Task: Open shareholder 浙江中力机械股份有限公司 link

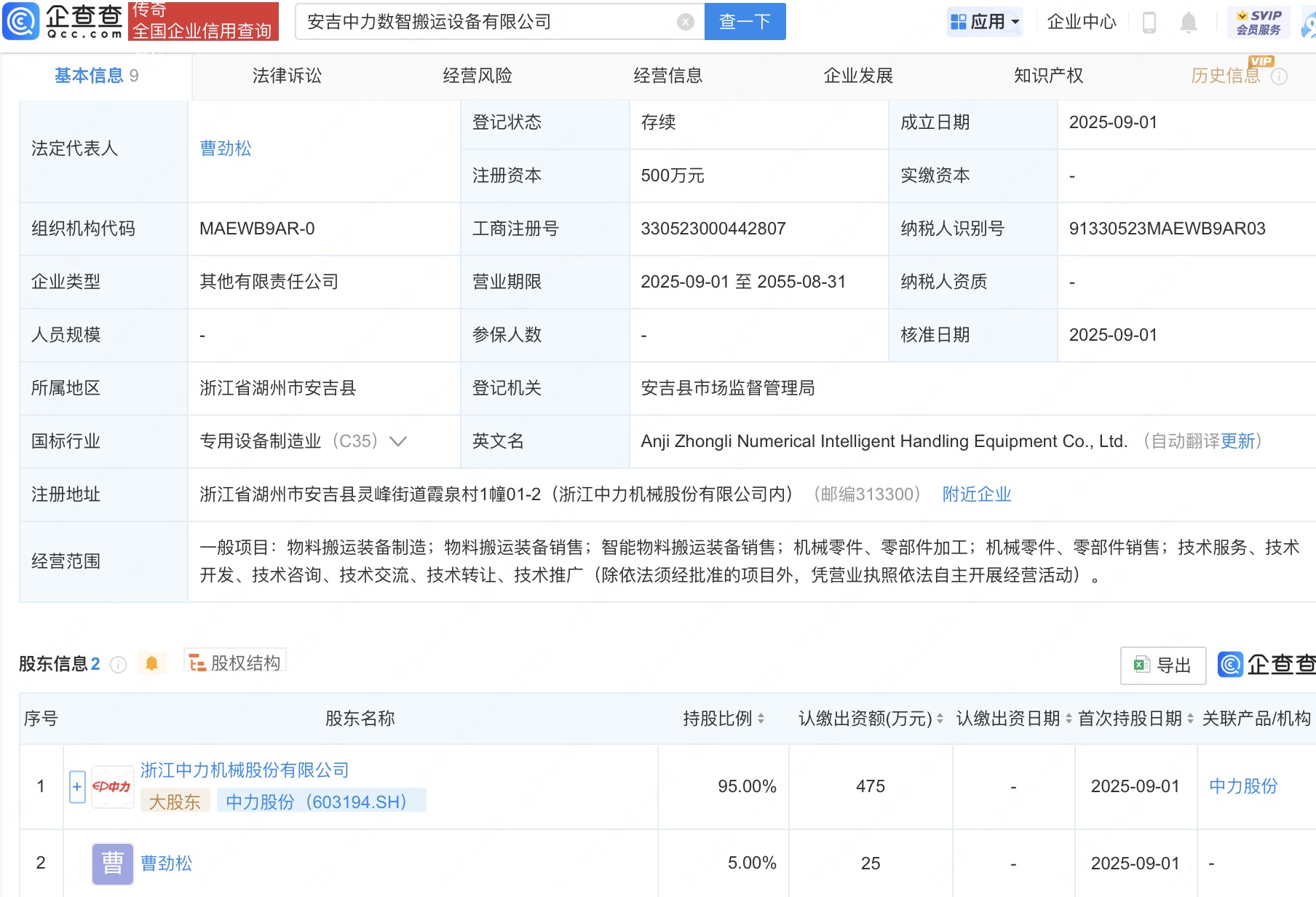Action: (245, 770)
